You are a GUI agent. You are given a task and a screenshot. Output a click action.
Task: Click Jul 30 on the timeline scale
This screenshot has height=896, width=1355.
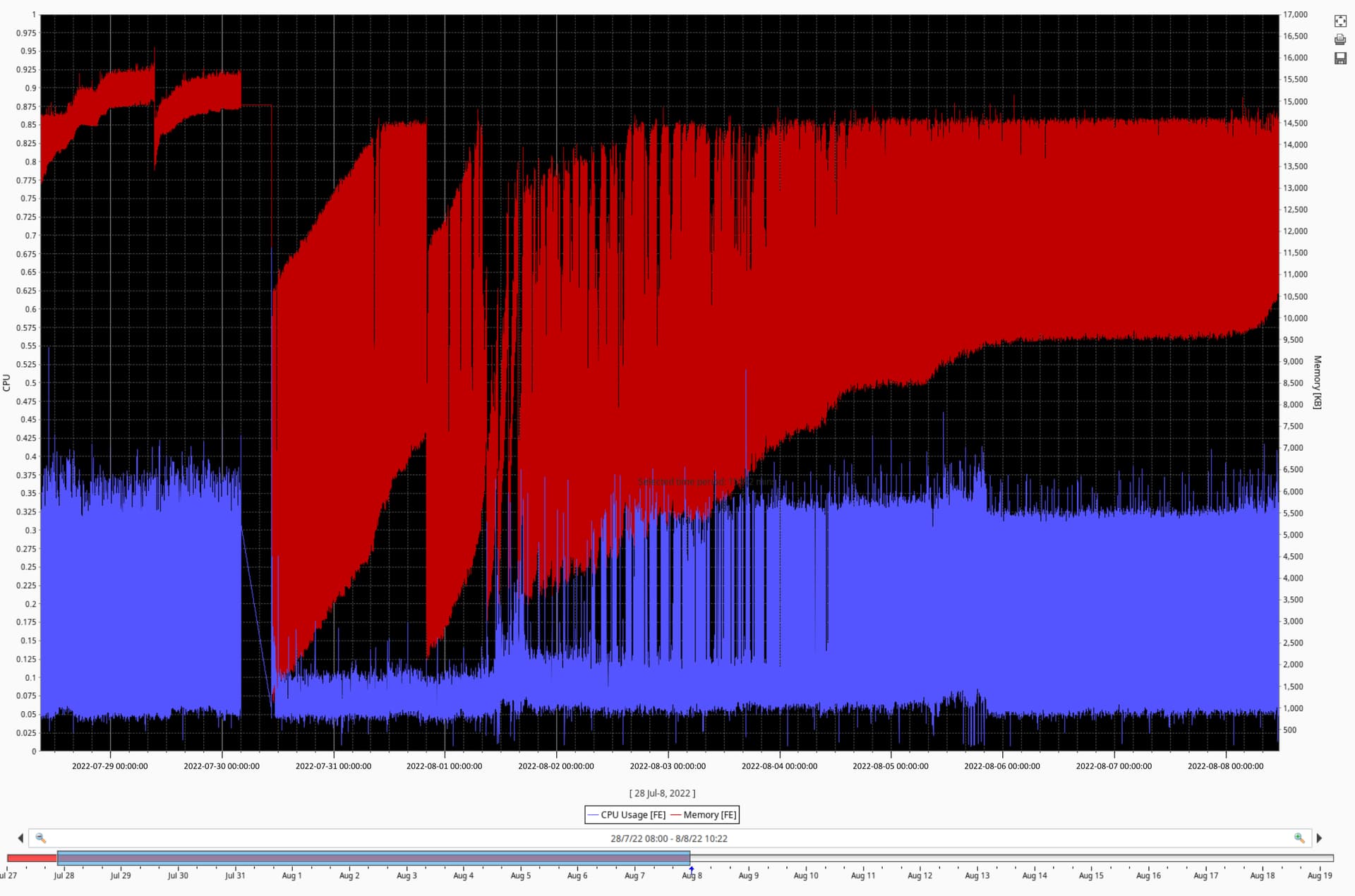tap(178, 876)
